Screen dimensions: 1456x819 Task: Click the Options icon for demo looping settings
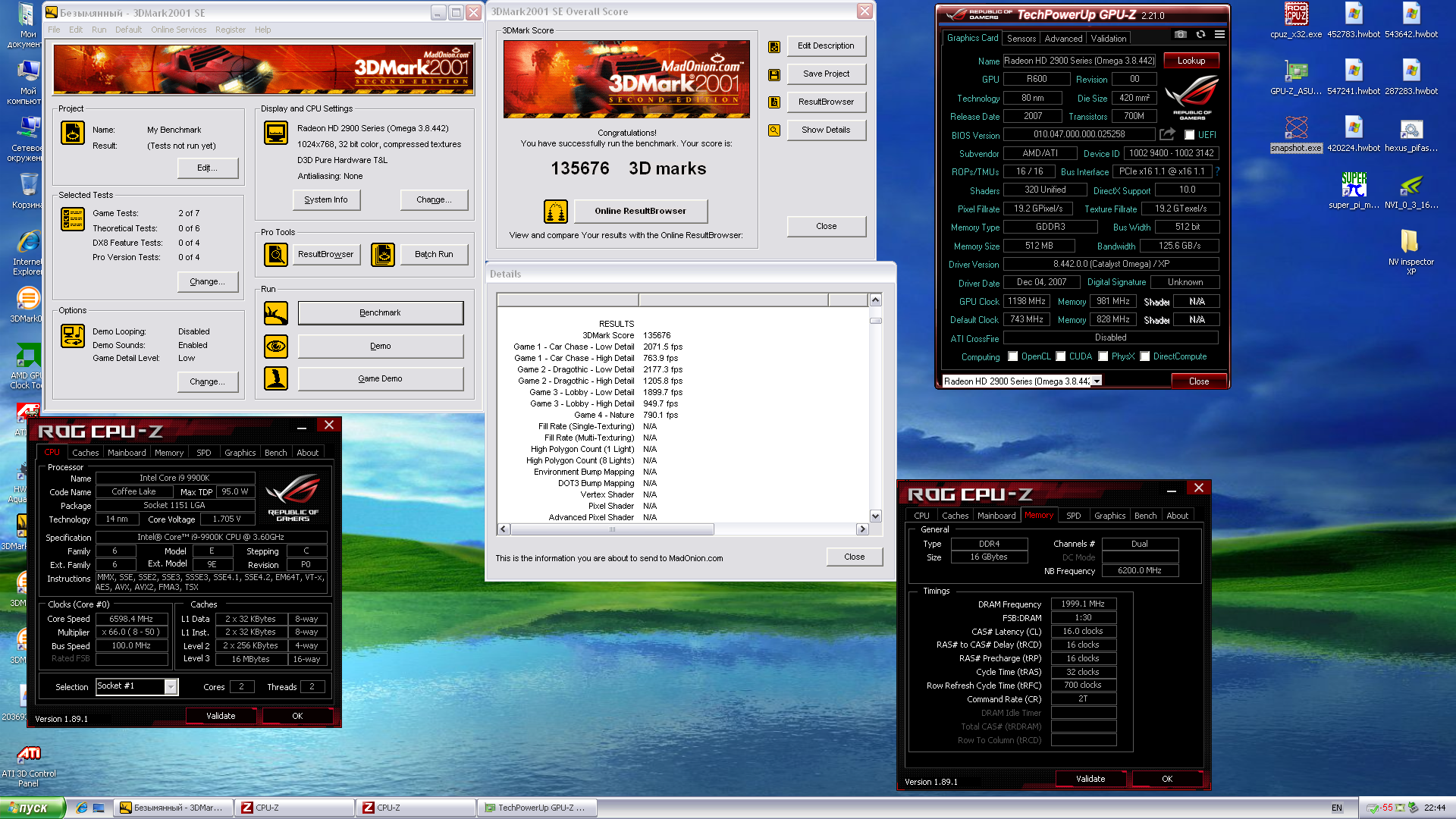(73, 335)
